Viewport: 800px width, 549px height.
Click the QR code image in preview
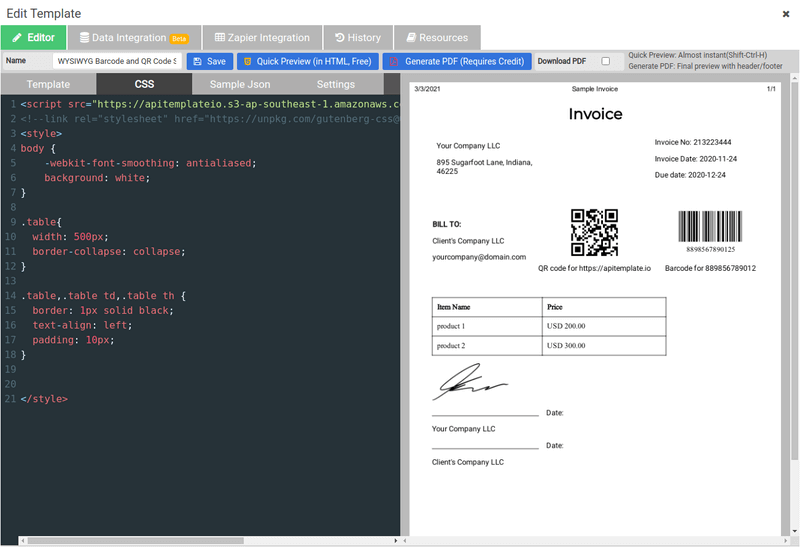(x=594, y=232)
